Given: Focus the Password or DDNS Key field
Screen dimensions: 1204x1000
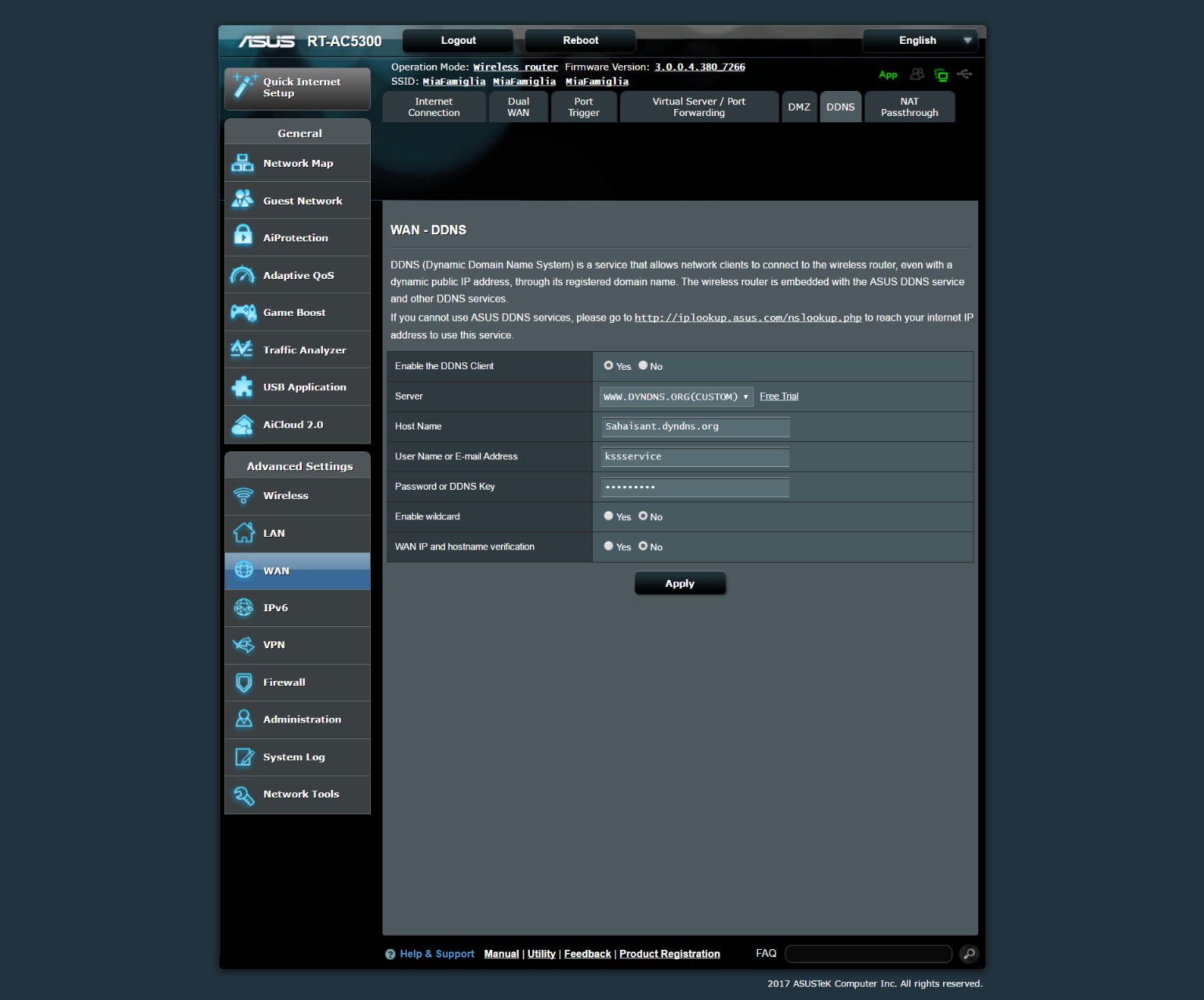Looking at the screenshot, I should pos(695,487).
